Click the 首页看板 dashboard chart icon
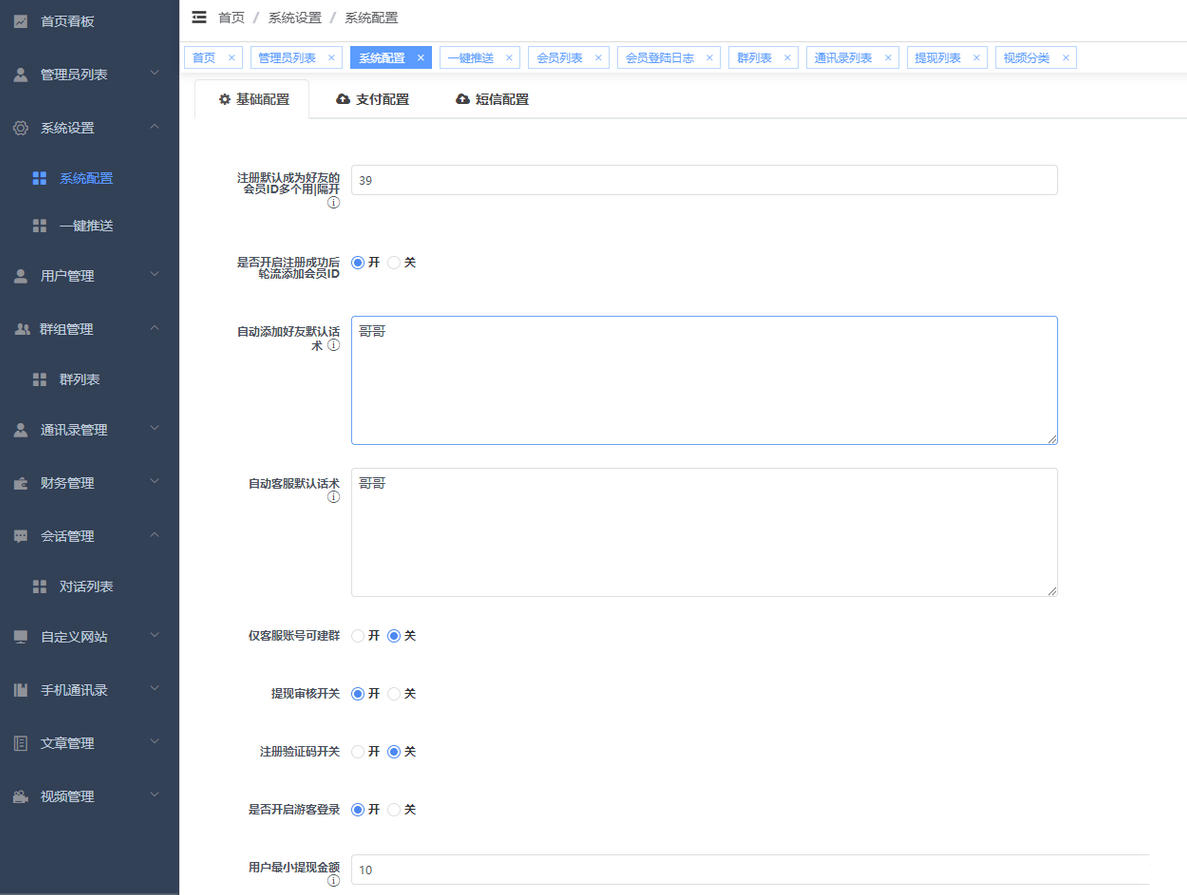This screenshot has height=895, width=1187. 21,21
